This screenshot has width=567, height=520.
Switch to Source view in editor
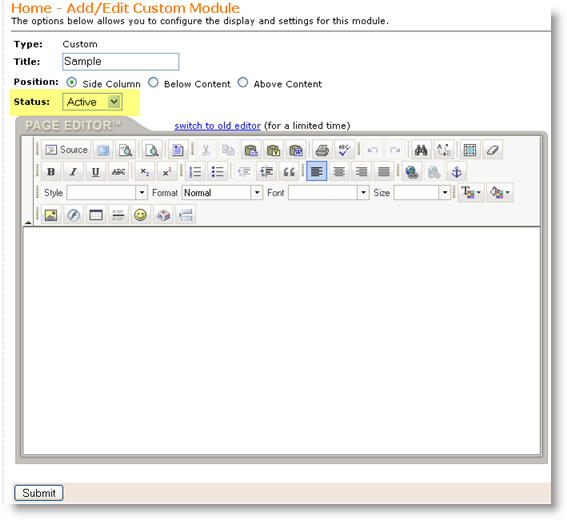(x=67, y=150)
